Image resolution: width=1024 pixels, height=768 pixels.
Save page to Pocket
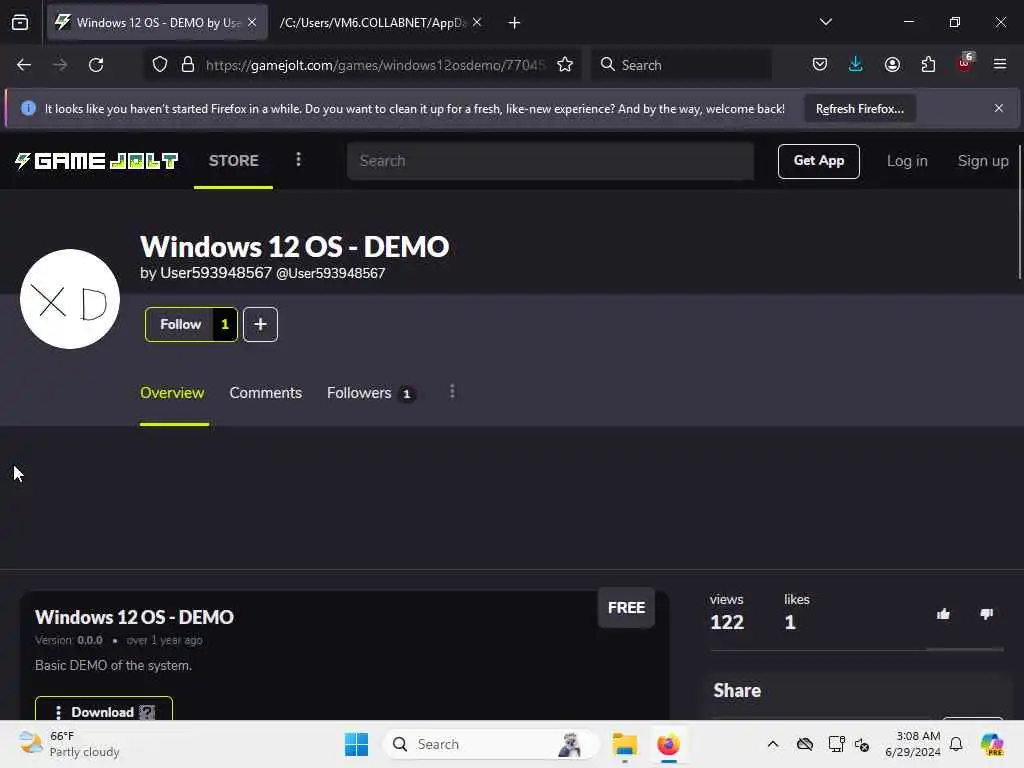(820, 65)
